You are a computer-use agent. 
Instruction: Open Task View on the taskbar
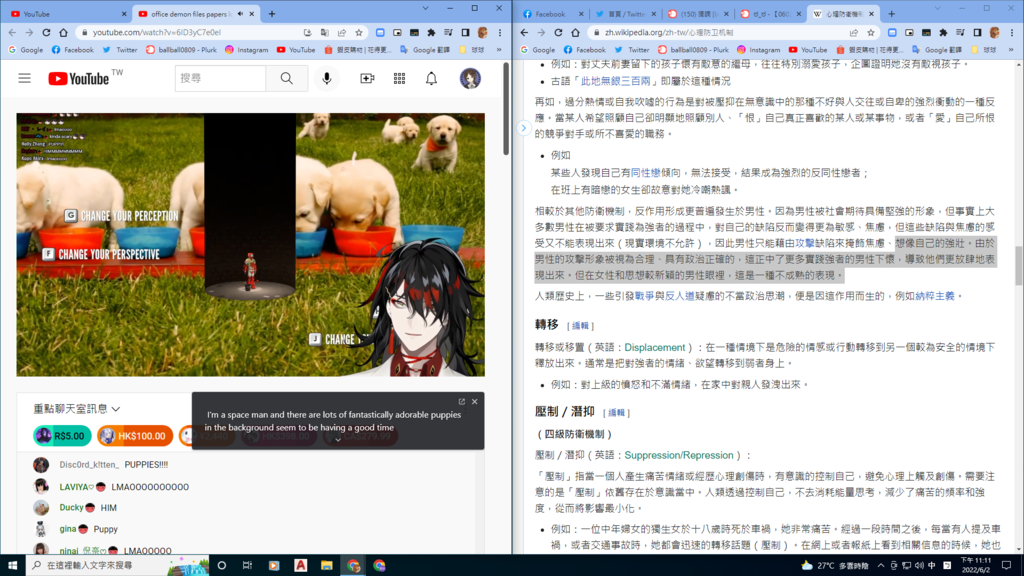tap(248, 566)
